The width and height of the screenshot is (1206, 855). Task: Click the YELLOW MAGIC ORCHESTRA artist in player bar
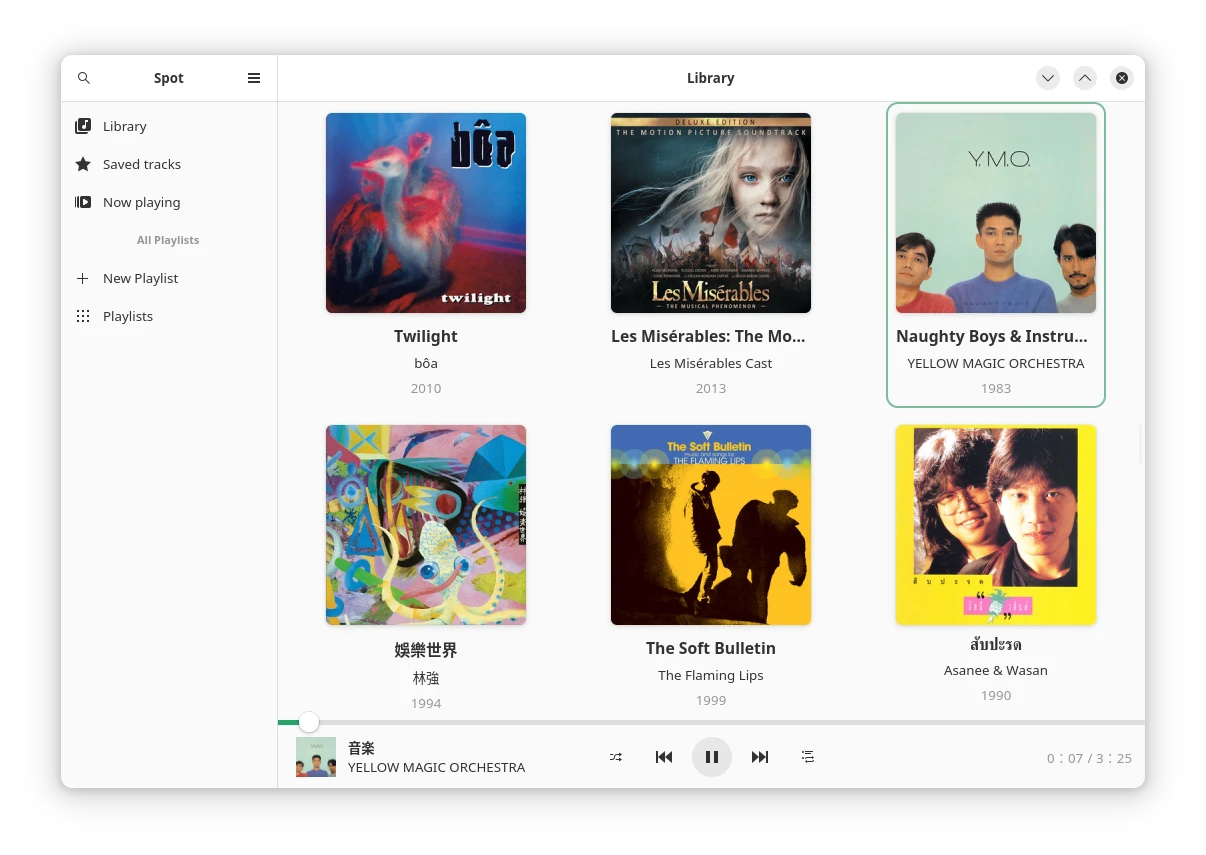[436, 768]
